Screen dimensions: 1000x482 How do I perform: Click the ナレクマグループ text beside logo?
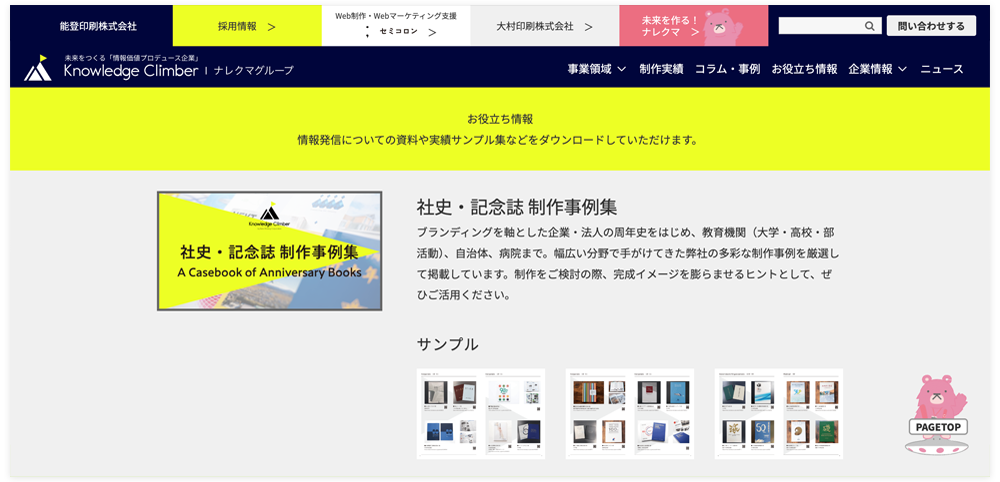pyautogui.click(x=253, y=70)
